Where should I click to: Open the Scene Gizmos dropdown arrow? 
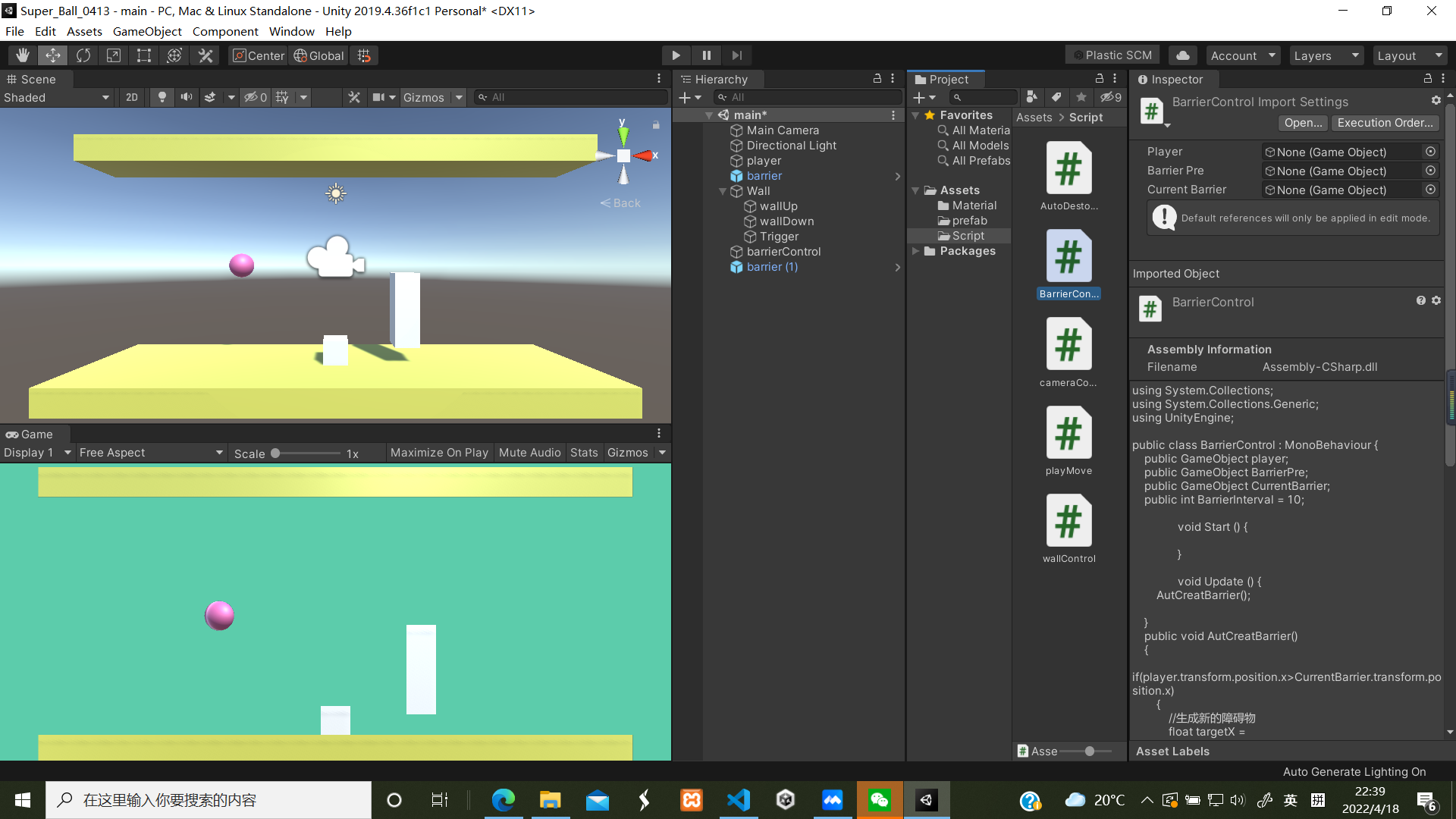coord(459,97)
